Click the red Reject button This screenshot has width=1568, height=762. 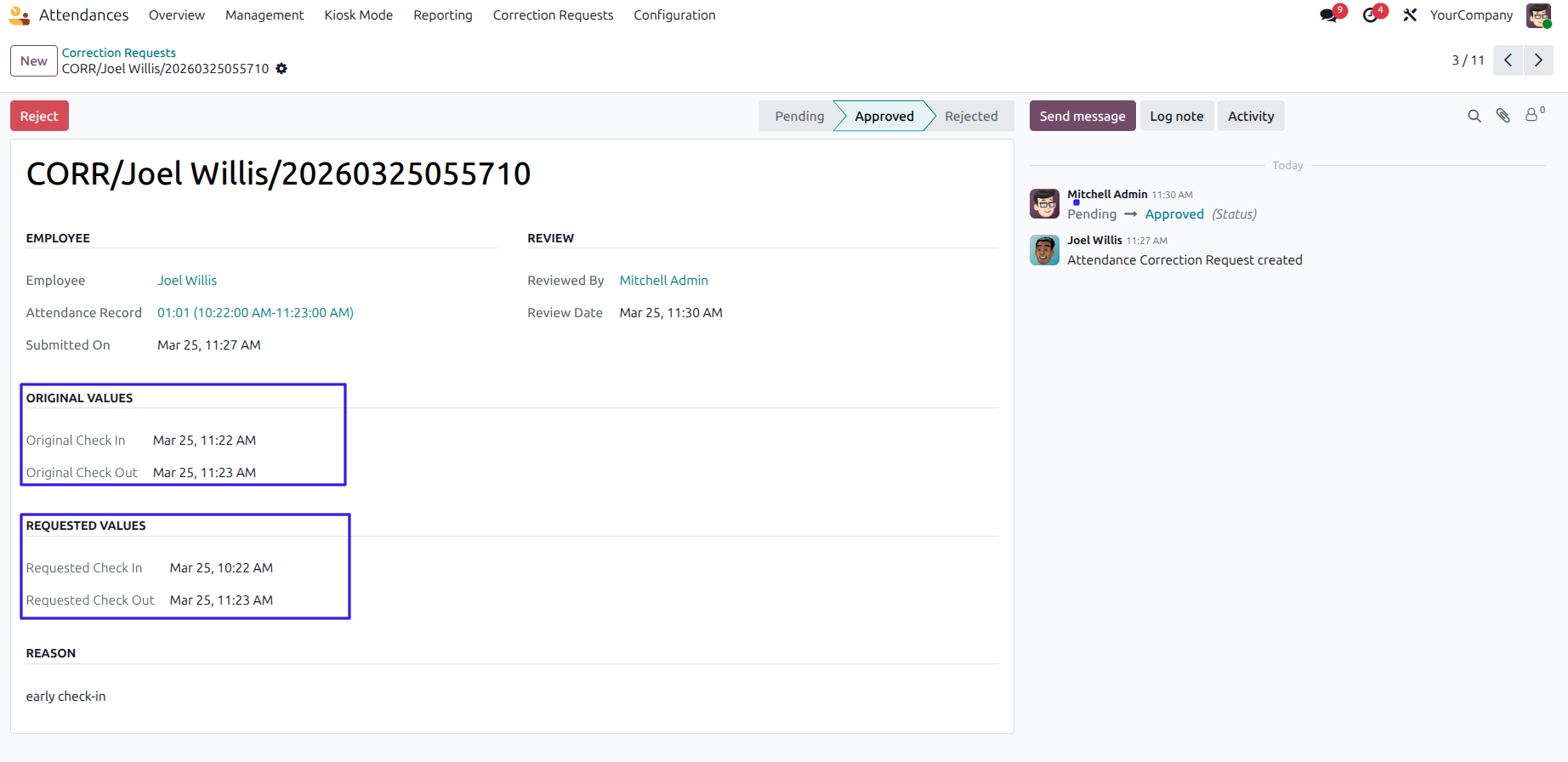tap(39, 116)
